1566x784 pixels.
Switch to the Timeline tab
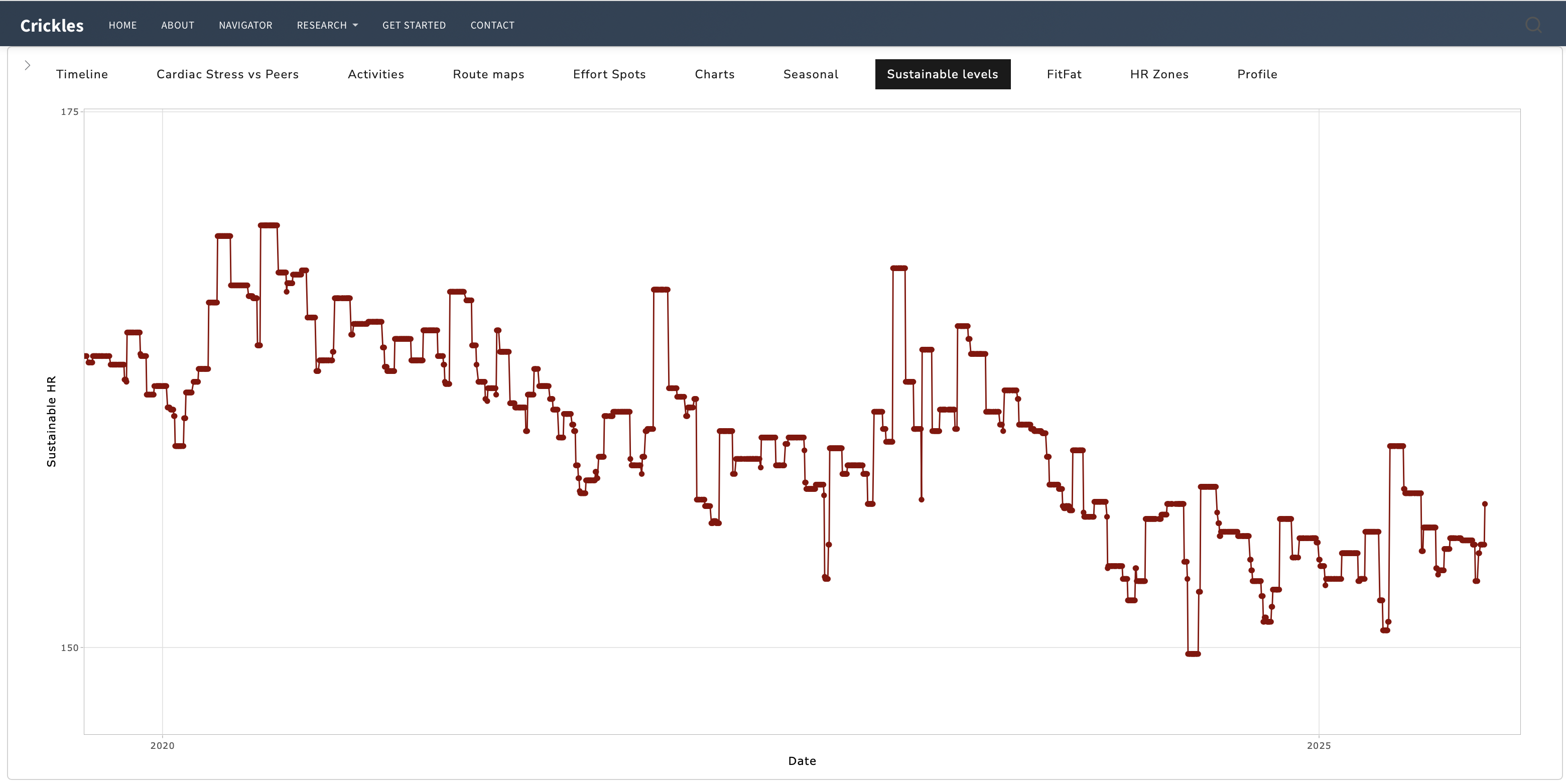[x=82, y=74]
